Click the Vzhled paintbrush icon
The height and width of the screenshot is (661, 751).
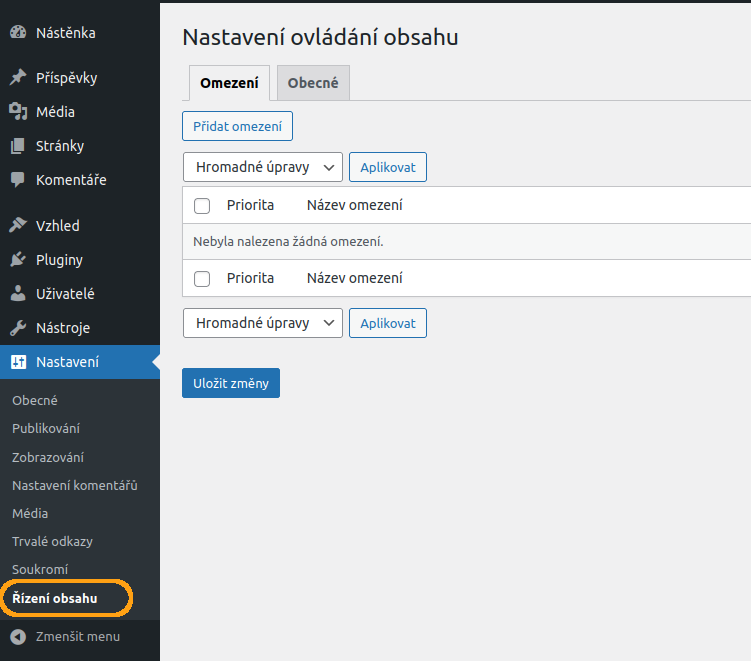click(x=18, y=225)
